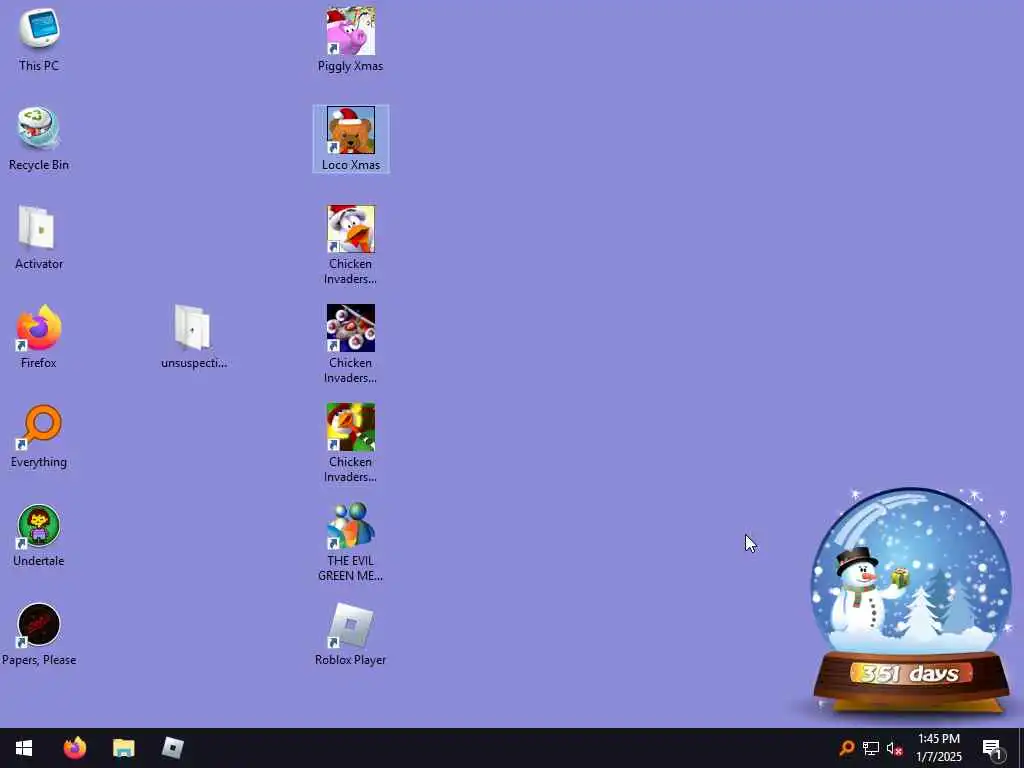Select Chicken Invaders icon with green background
Image resolution: width=1024 pixels, height=768 pixels.
[351, 443]
